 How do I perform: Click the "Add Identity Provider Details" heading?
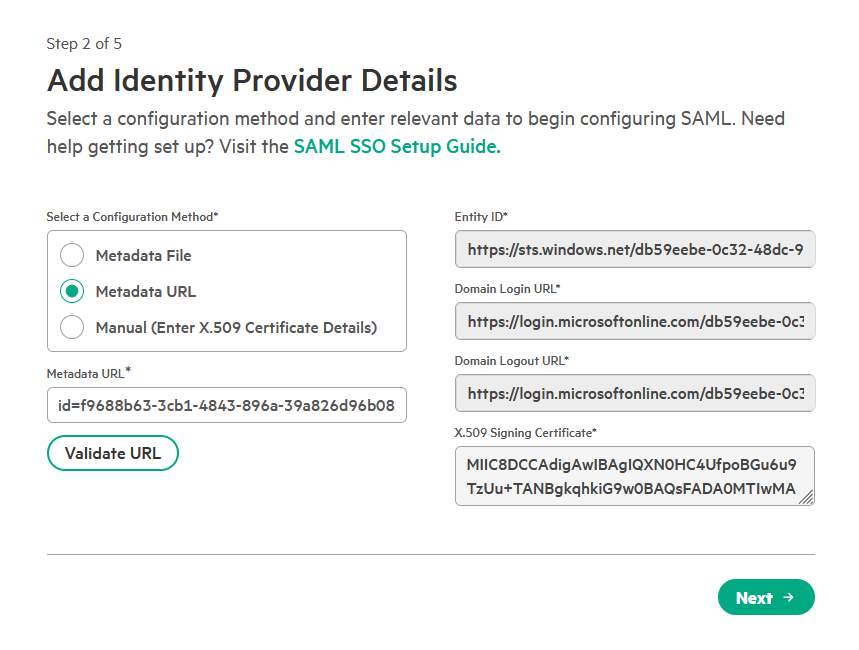[x=252, y=80]
